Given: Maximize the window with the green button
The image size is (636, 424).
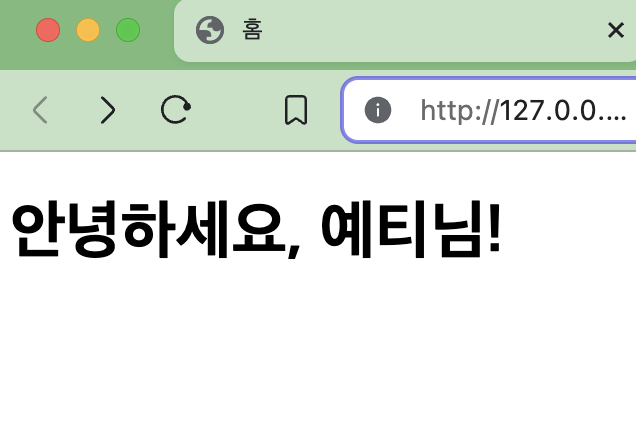Looking at the screenshot, I should (x=128, y=30).
